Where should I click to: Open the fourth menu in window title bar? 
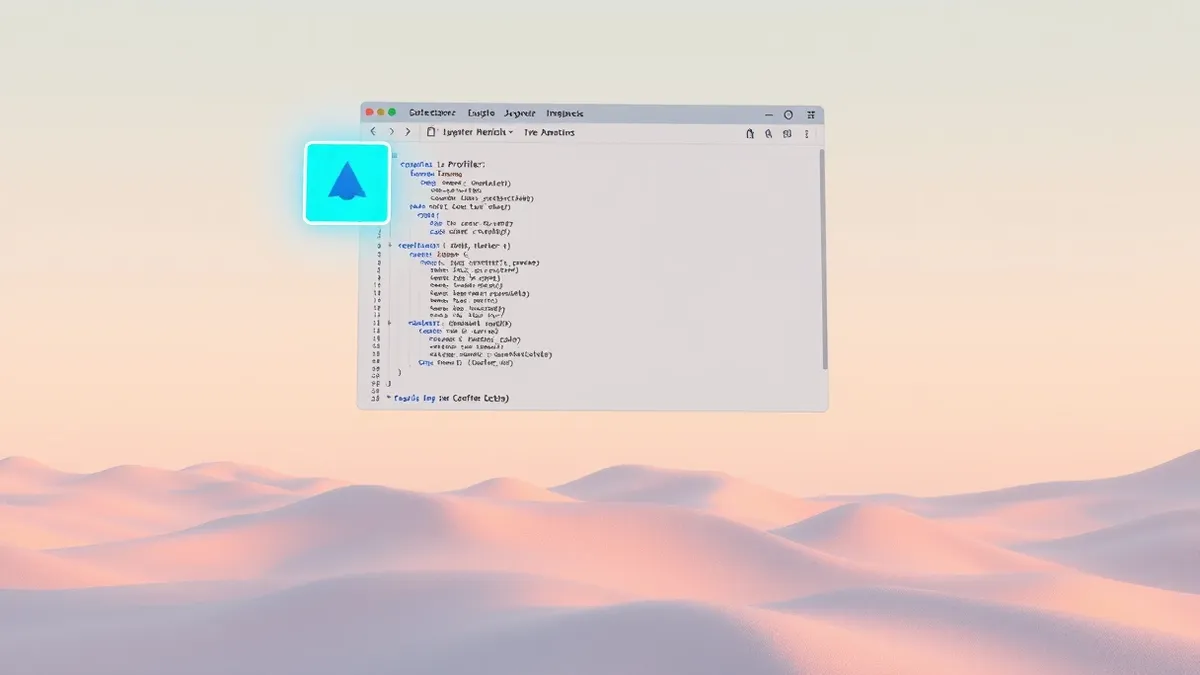[564, 113]
